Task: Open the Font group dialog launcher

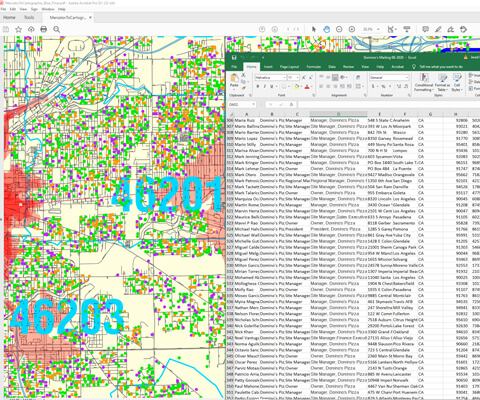Action: pyautogui.click(x=313, y=95)
